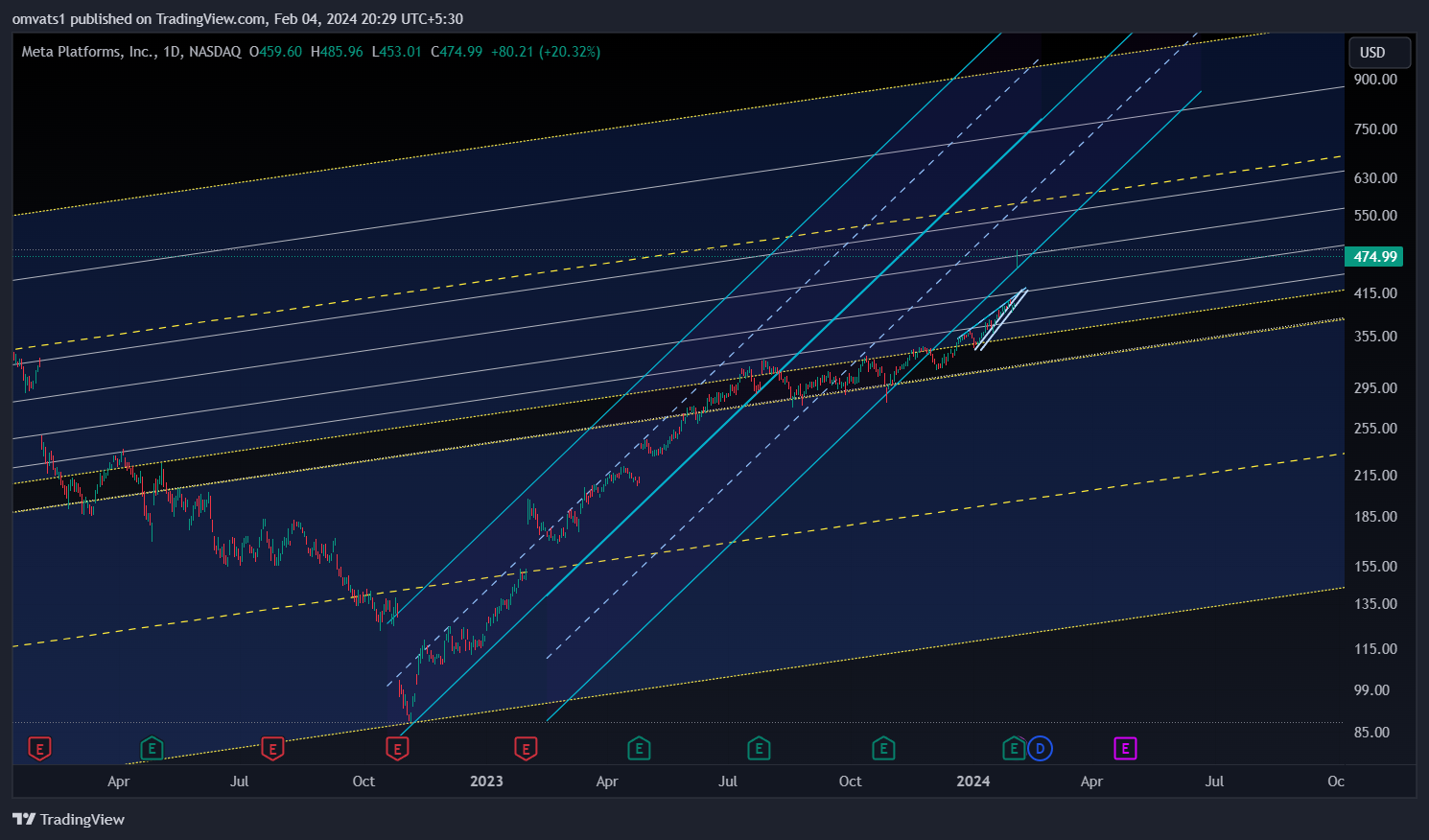Image resolution: width=1429 pixels, height=840 pixels.
Task: Click the open value O459.60
Action: [x=275, y=52]
